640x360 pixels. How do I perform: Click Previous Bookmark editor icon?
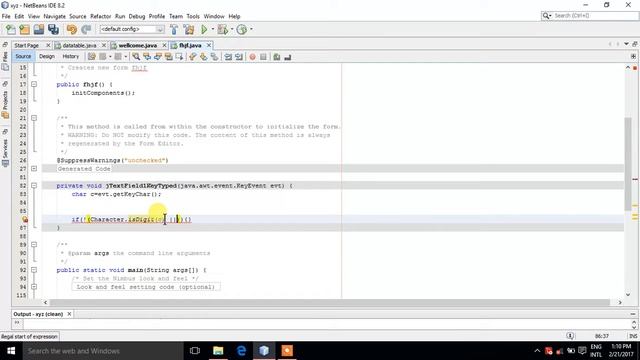(x=193, y=57)
